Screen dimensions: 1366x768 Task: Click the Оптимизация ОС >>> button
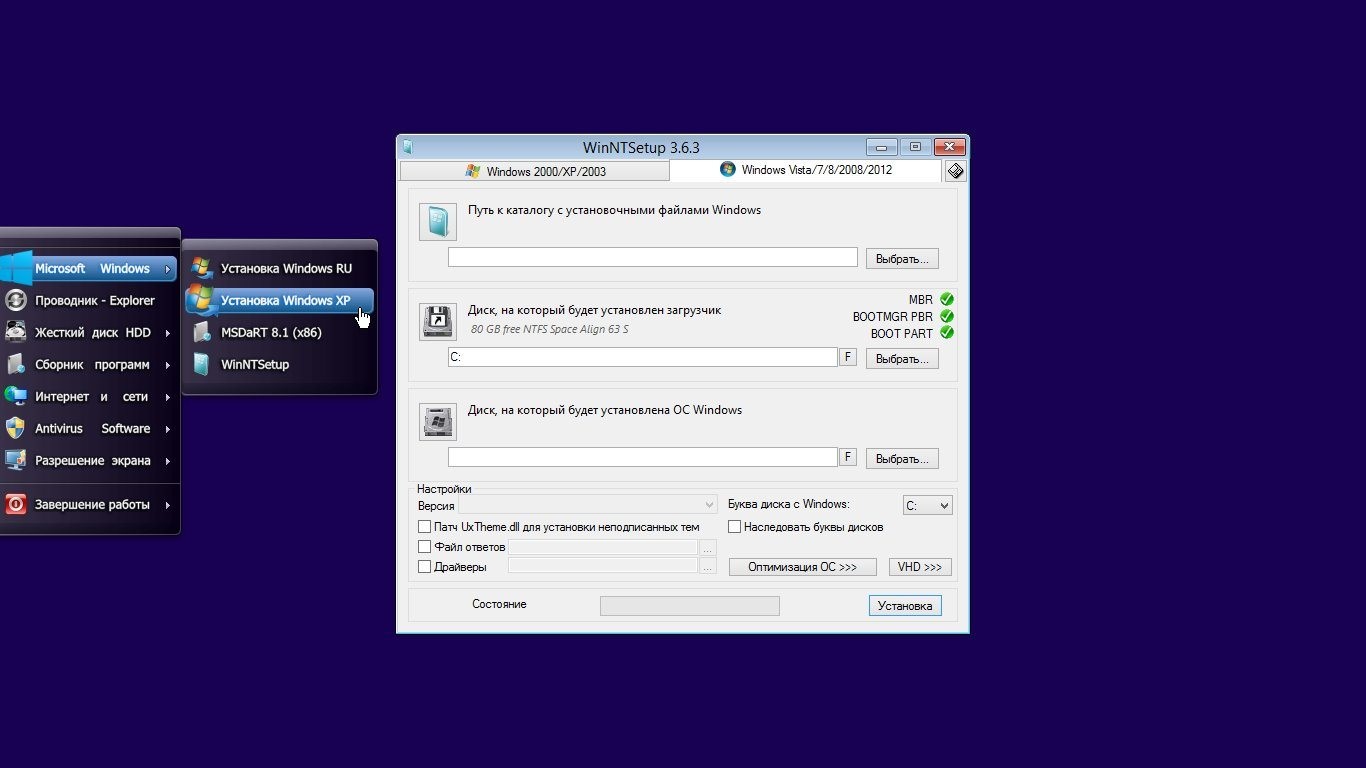click(802, 567)
